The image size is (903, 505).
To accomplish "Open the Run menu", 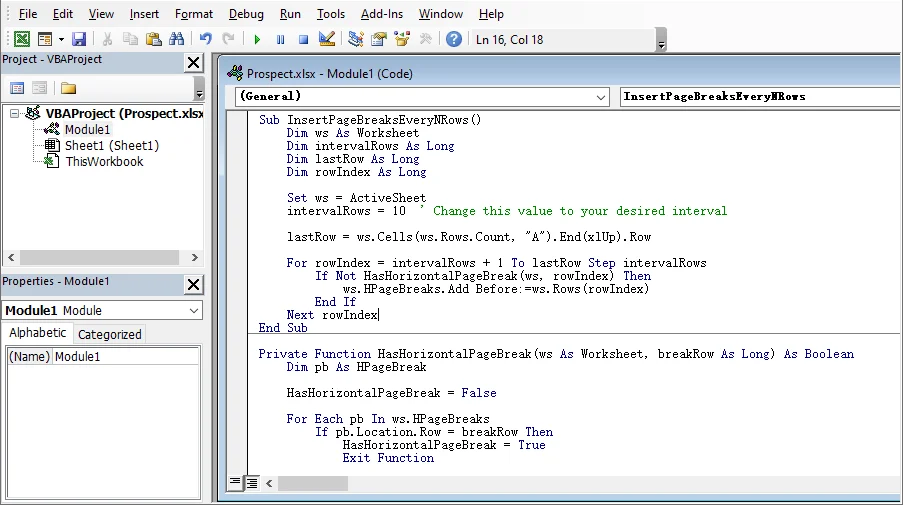I will (290, 14).
